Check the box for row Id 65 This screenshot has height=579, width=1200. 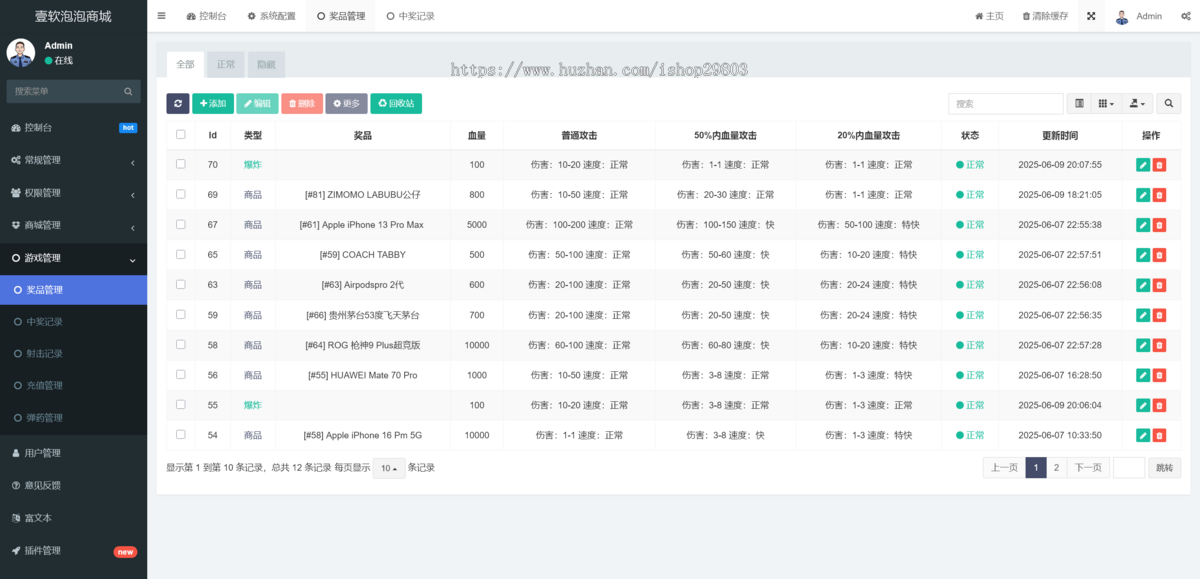pos(181,254)
